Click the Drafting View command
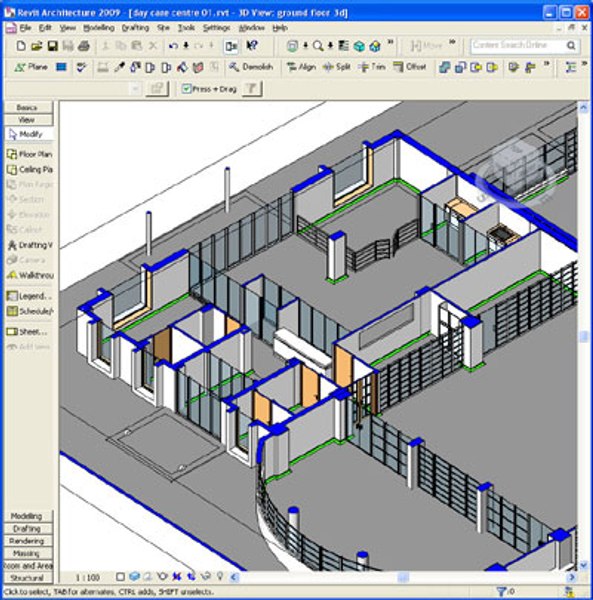Viewport: 593px width, 600px height. coord(30,245)
